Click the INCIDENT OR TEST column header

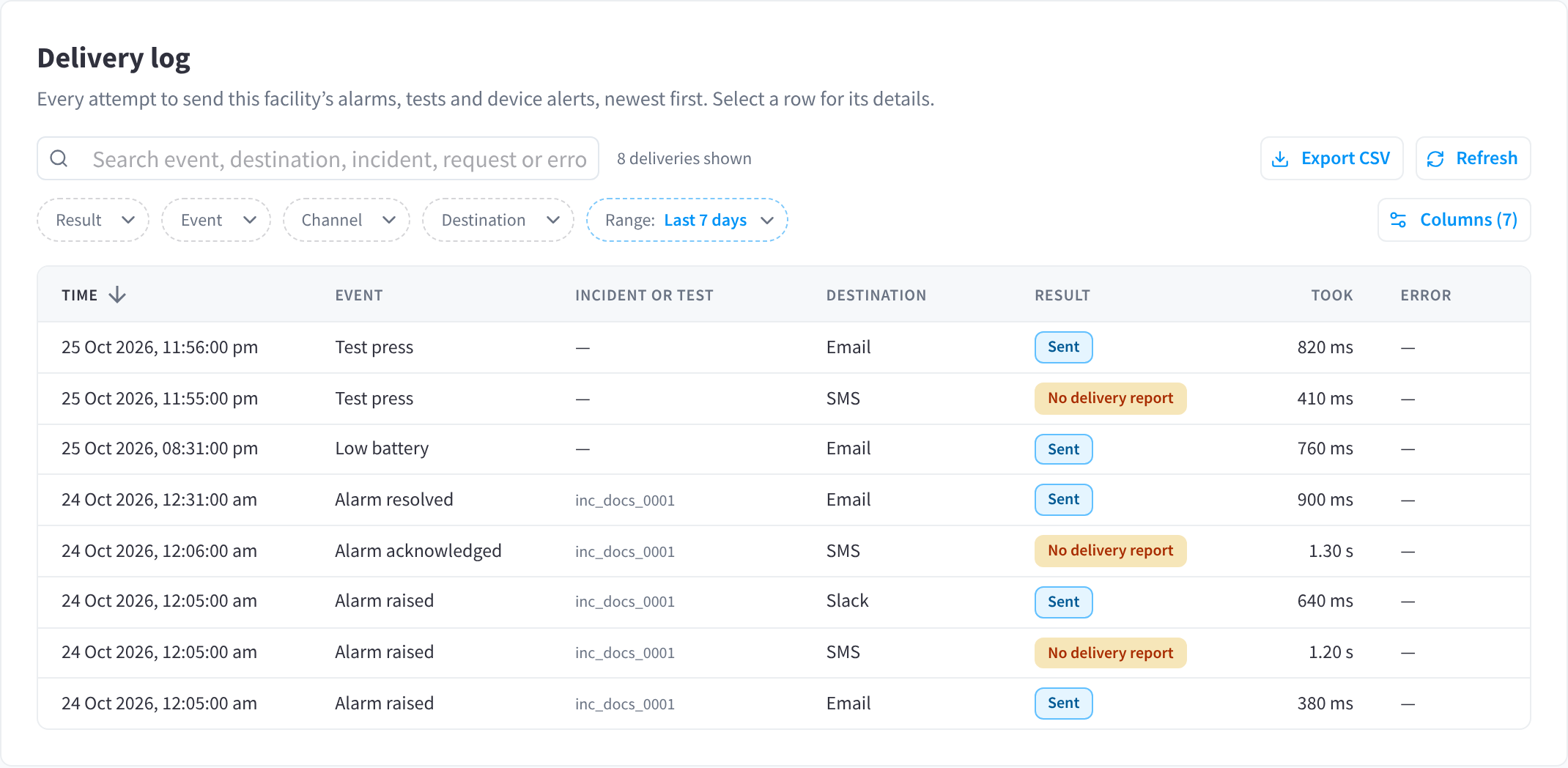point(644,295)
